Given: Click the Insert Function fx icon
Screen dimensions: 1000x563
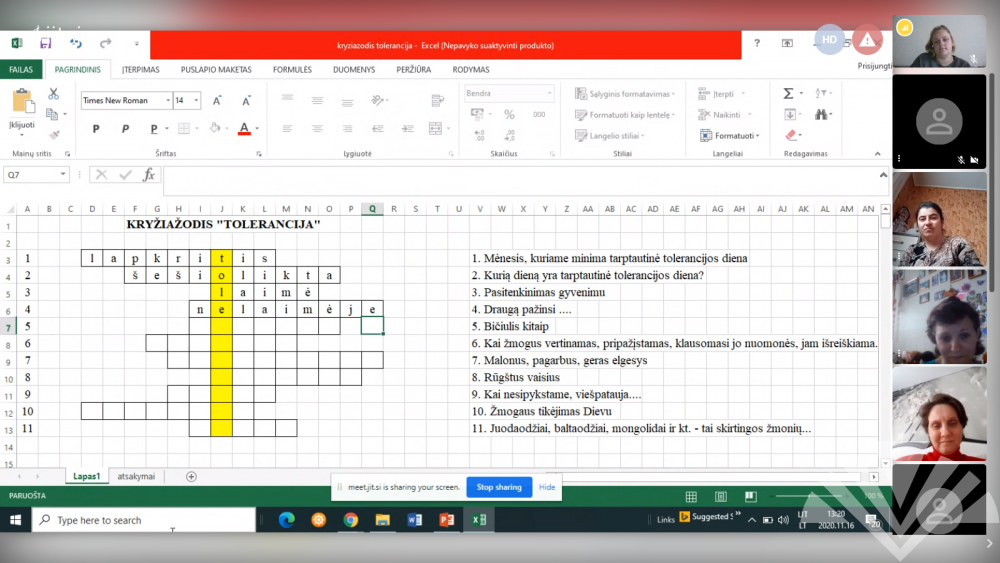Looking at the screenshot, I should tap(149, 174).
